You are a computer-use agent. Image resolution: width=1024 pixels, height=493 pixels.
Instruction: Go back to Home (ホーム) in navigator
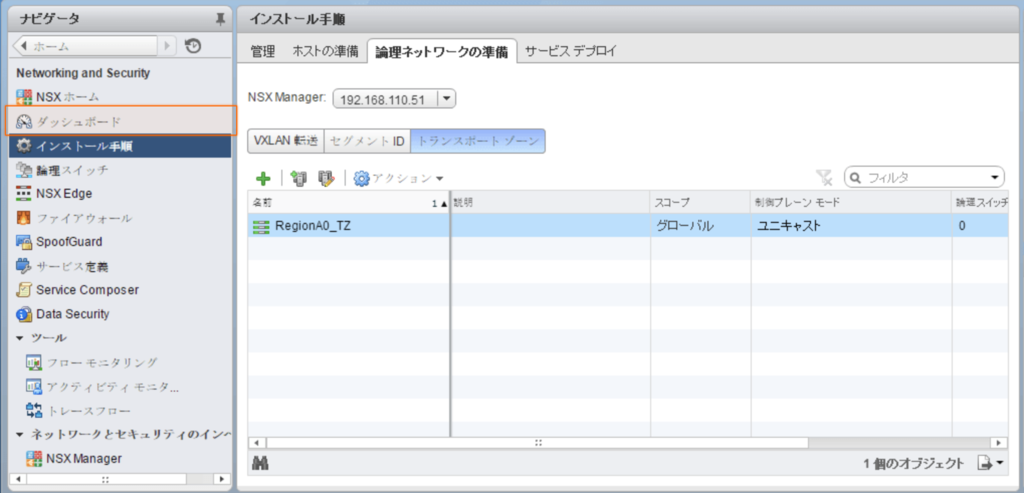pyautogui.click(x=86, y=46)
